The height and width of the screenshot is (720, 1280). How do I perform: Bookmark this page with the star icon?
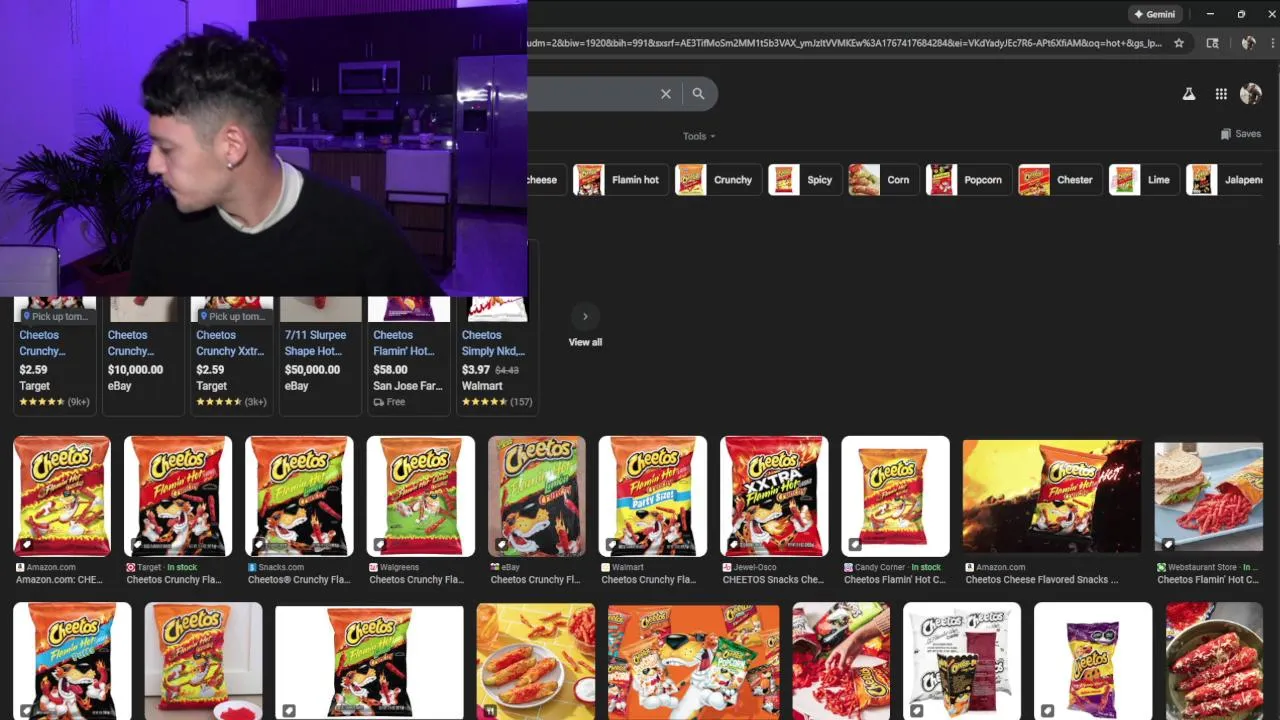coord(1179,43)
